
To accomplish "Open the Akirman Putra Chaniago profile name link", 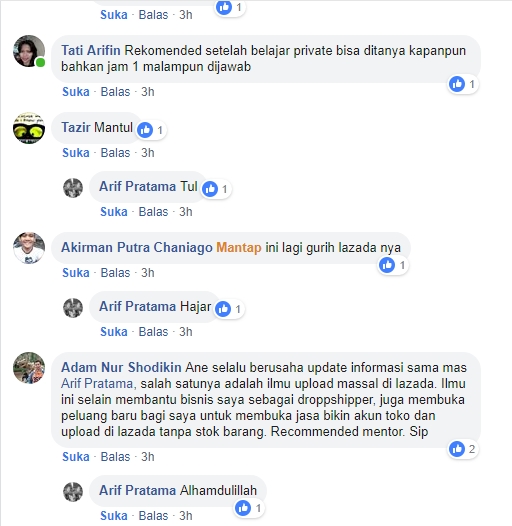I will (x=137, y=248).
